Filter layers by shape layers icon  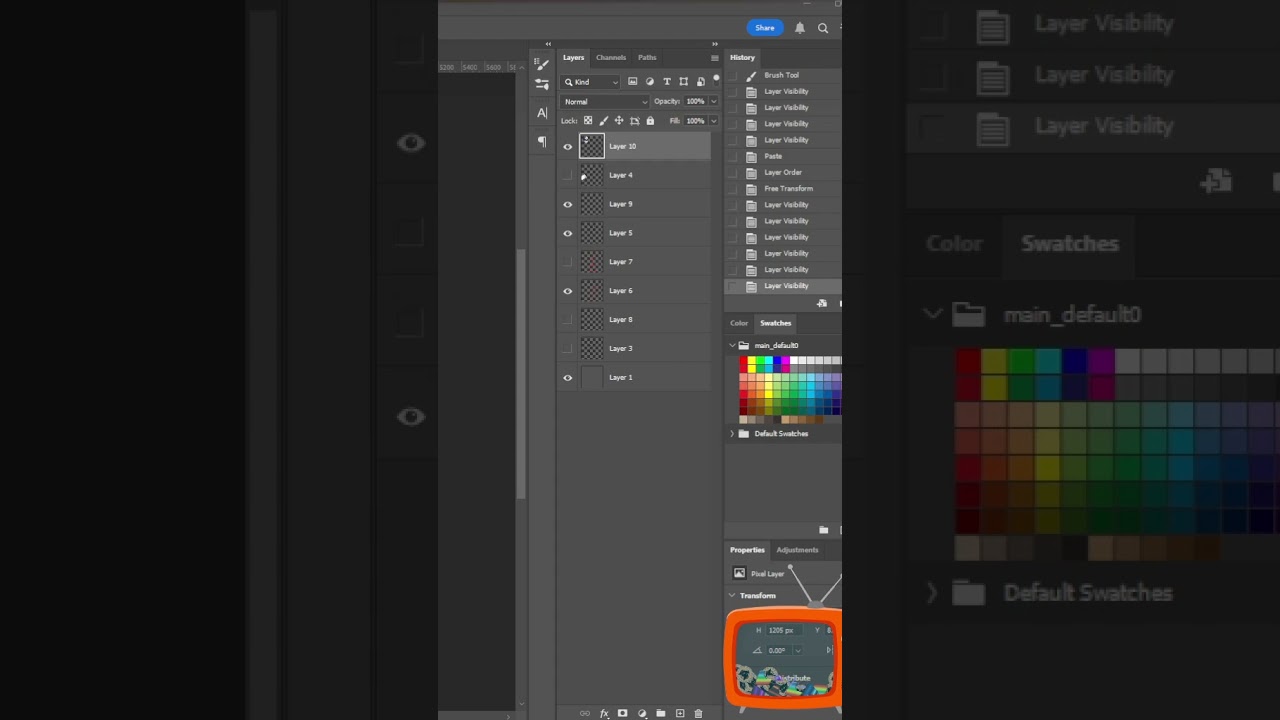click(684, 82)
